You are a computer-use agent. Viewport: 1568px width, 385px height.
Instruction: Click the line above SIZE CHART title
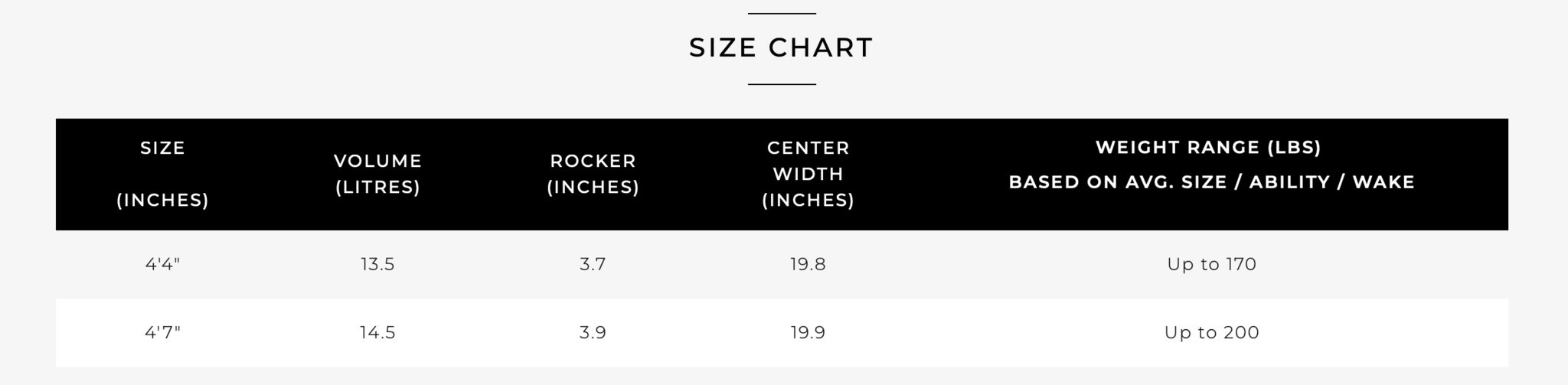click(782, 13)
